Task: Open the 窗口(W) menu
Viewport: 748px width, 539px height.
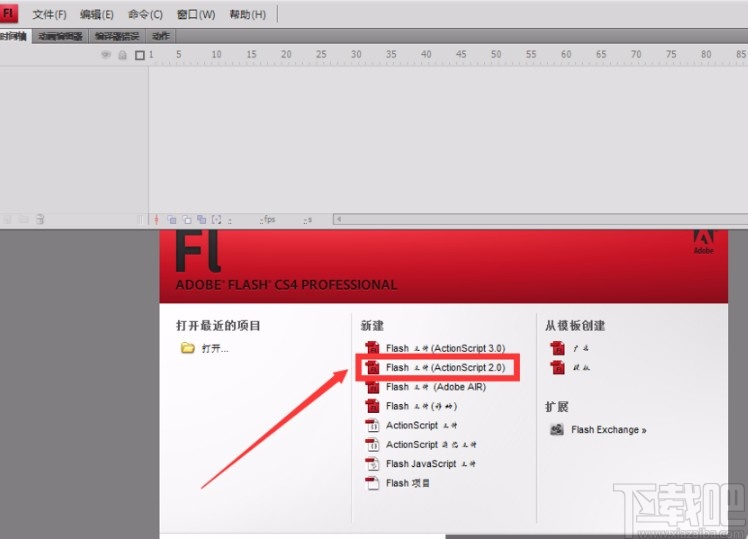Action: click(x=196, y=14)
